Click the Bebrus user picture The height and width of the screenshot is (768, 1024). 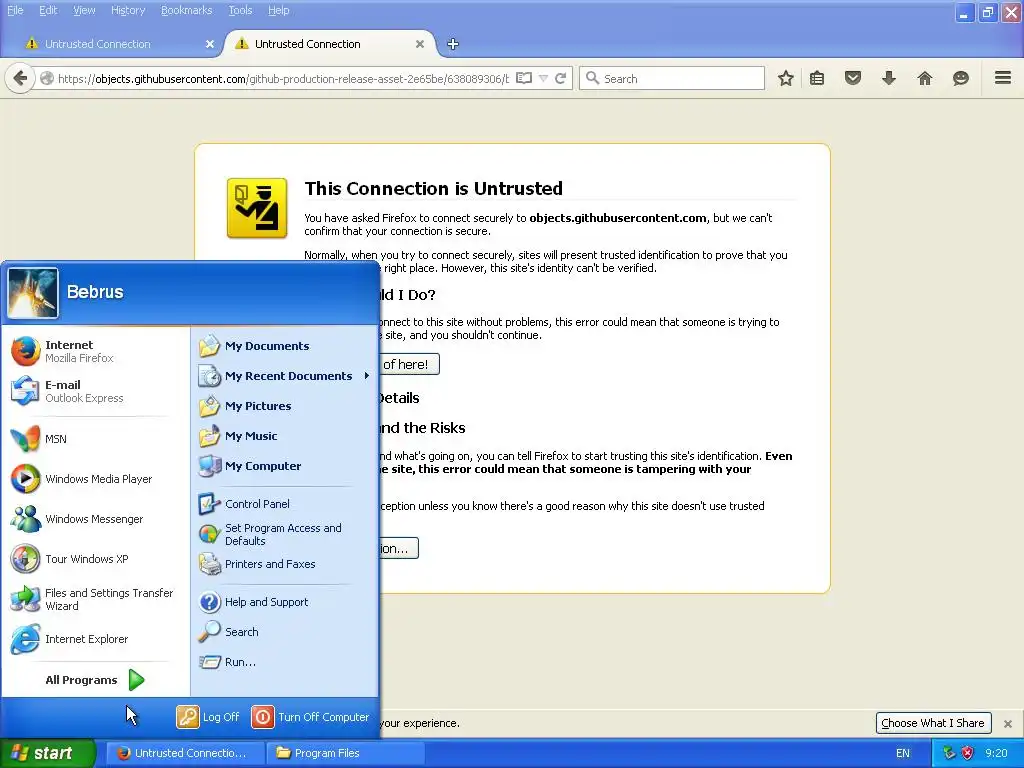(33, 293)
